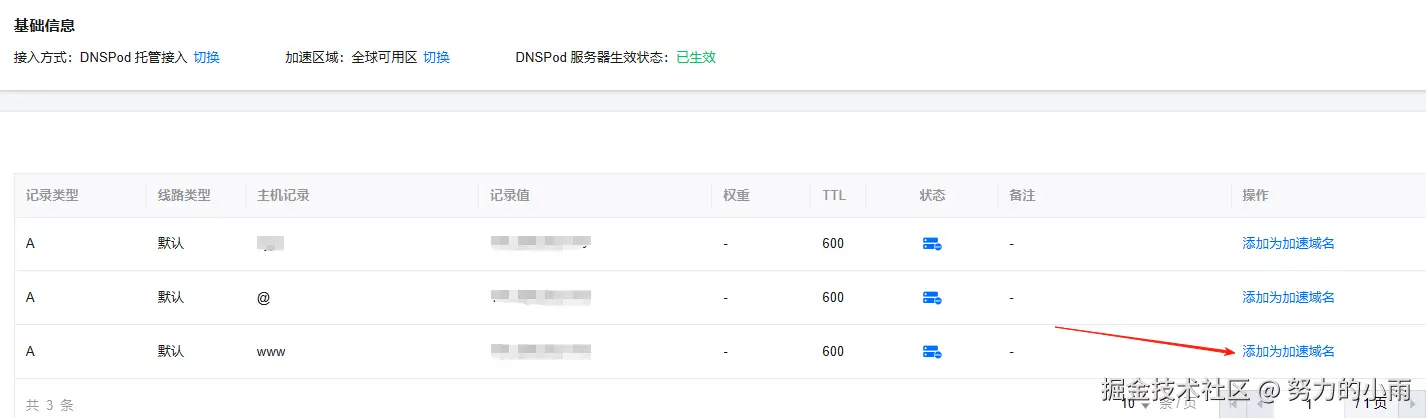
Task: Click the 主机记录 column header
Action: pyautogui.click(x=283, y=195)
